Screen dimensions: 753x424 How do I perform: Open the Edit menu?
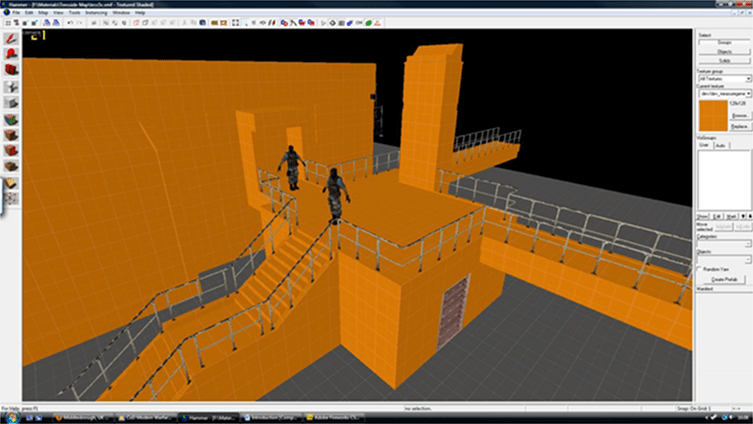click(x=29, y=12)
